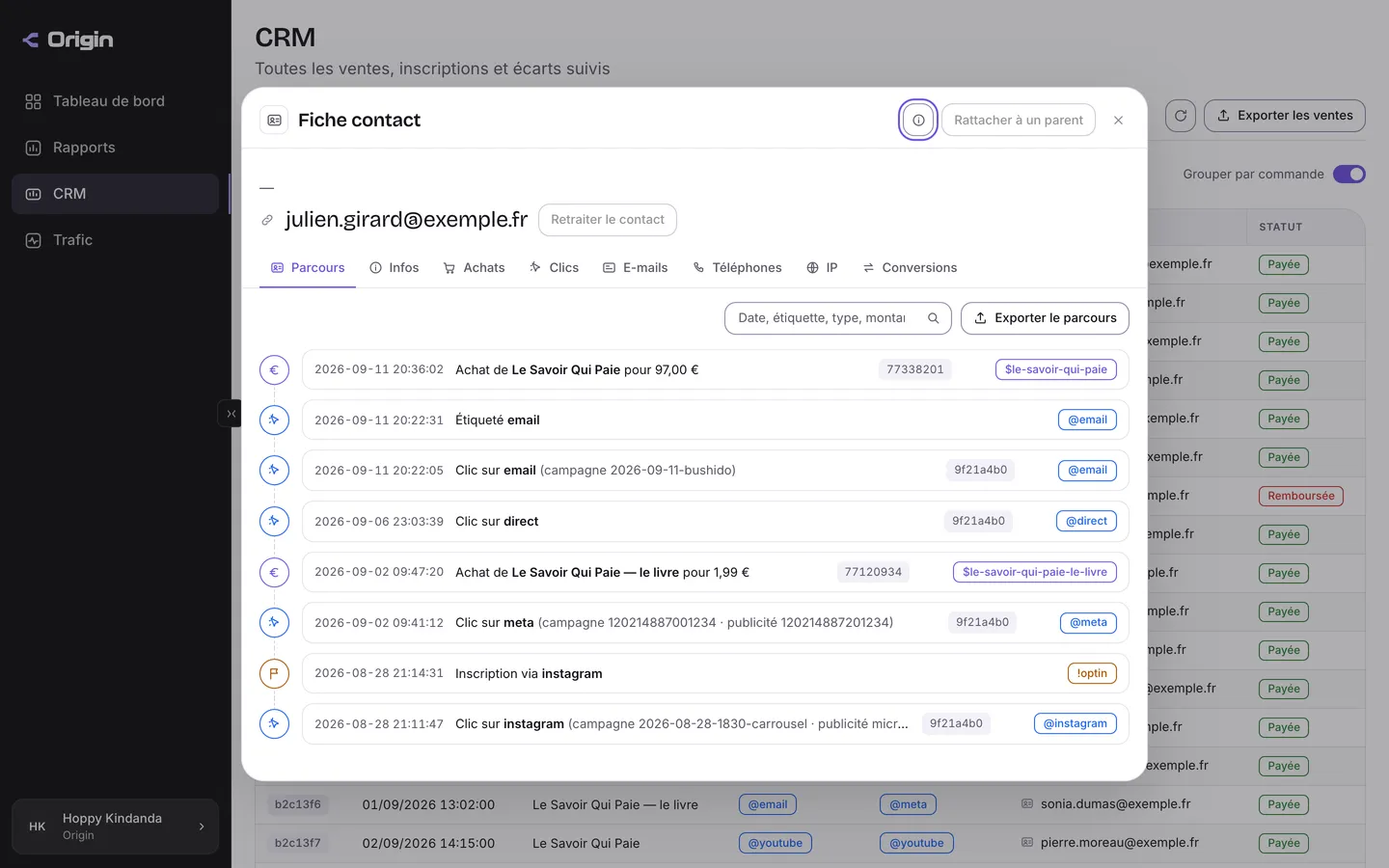Click Rattacher à un parent button
This screenshot has height=868, width=1389.
click(1019, 121)
